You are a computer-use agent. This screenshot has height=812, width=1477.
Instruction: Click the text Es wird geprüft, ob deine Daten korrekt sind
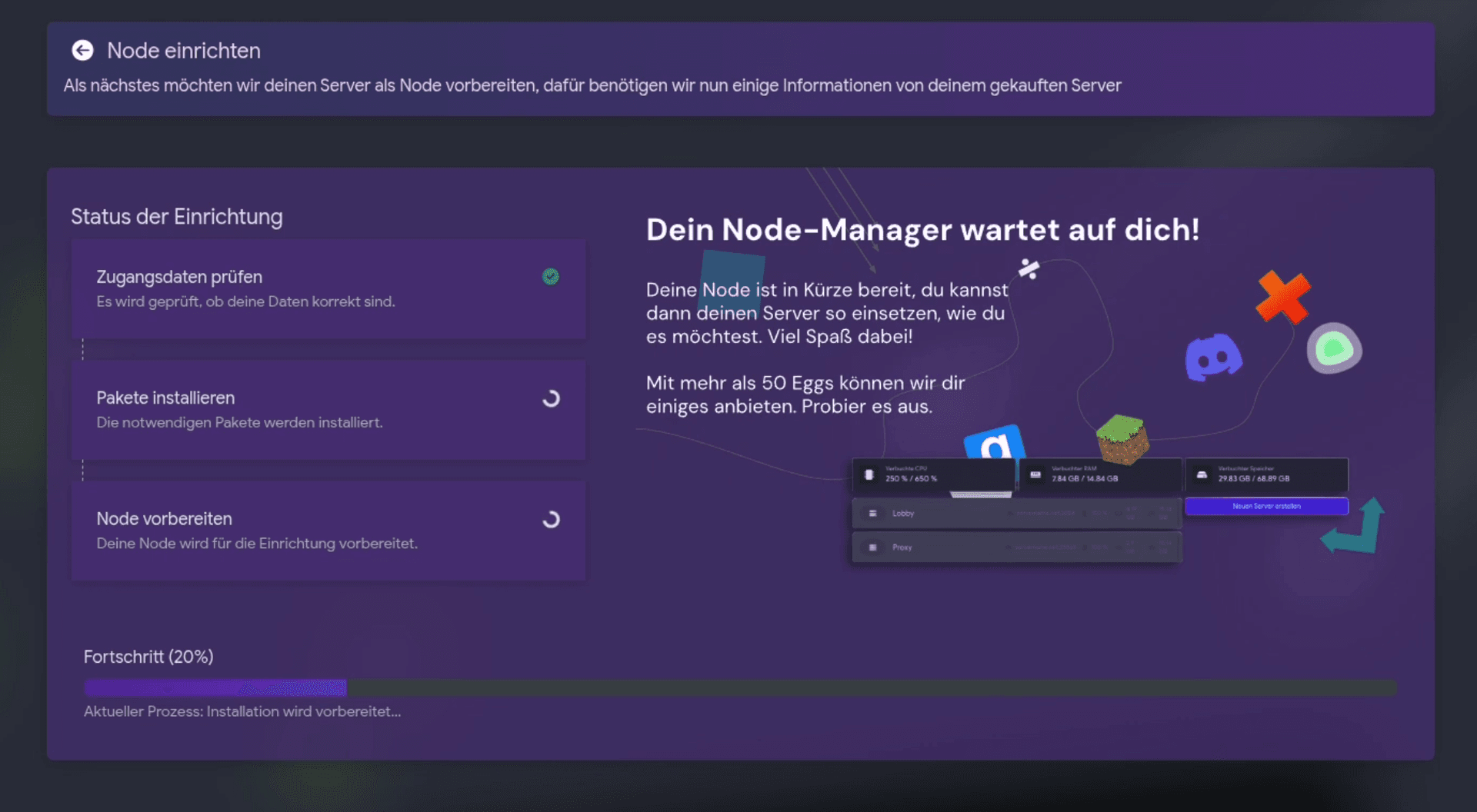tap(245, 301)
